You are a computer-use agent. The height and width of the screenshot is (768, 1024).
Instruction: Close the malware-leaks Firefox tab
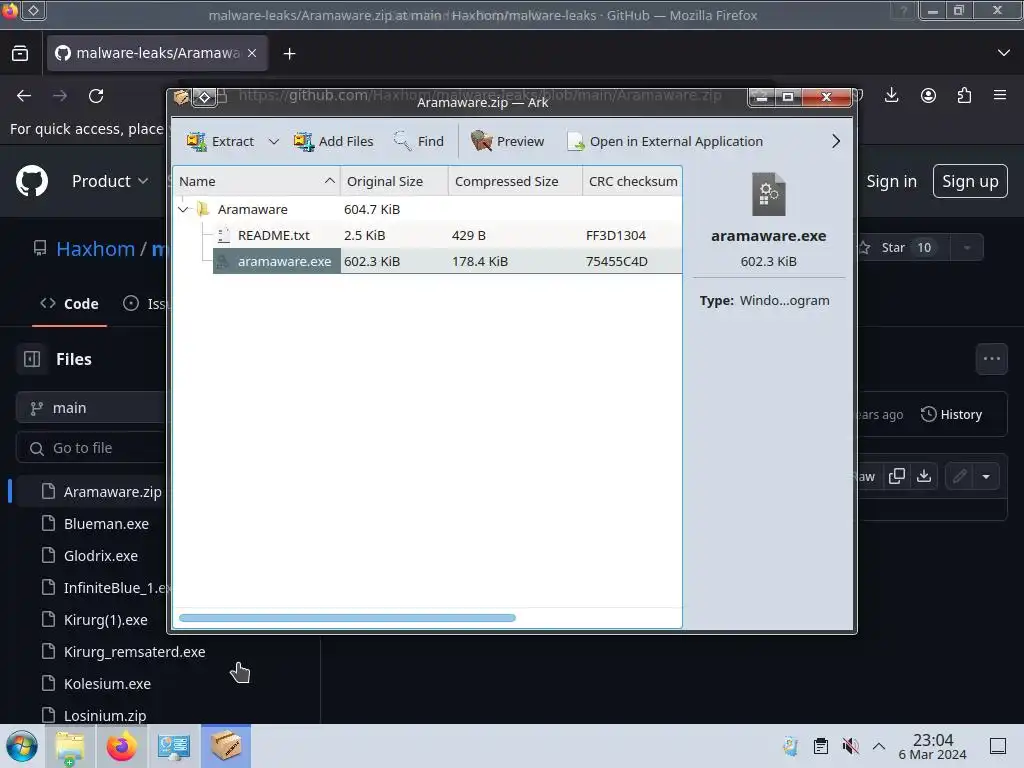point(252,53)
